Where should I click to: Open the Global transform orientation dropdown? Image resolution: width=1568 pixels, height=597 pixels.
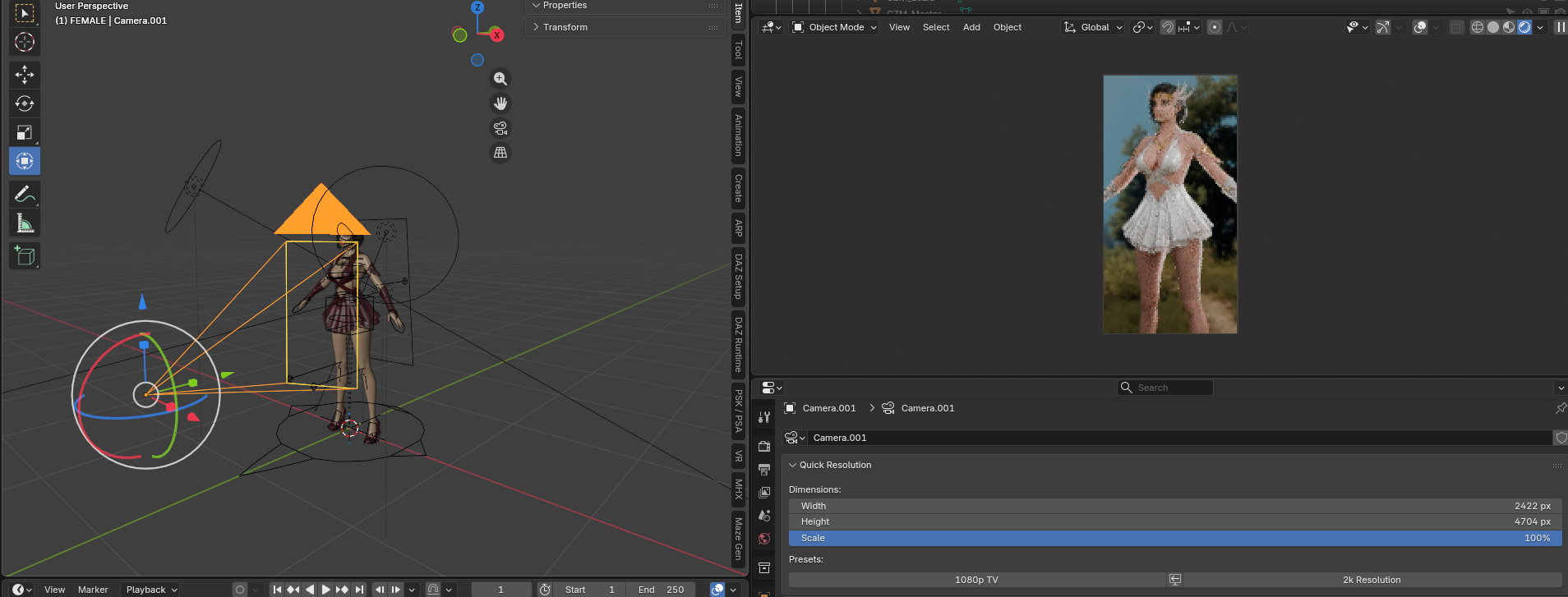pos(1093,27)
